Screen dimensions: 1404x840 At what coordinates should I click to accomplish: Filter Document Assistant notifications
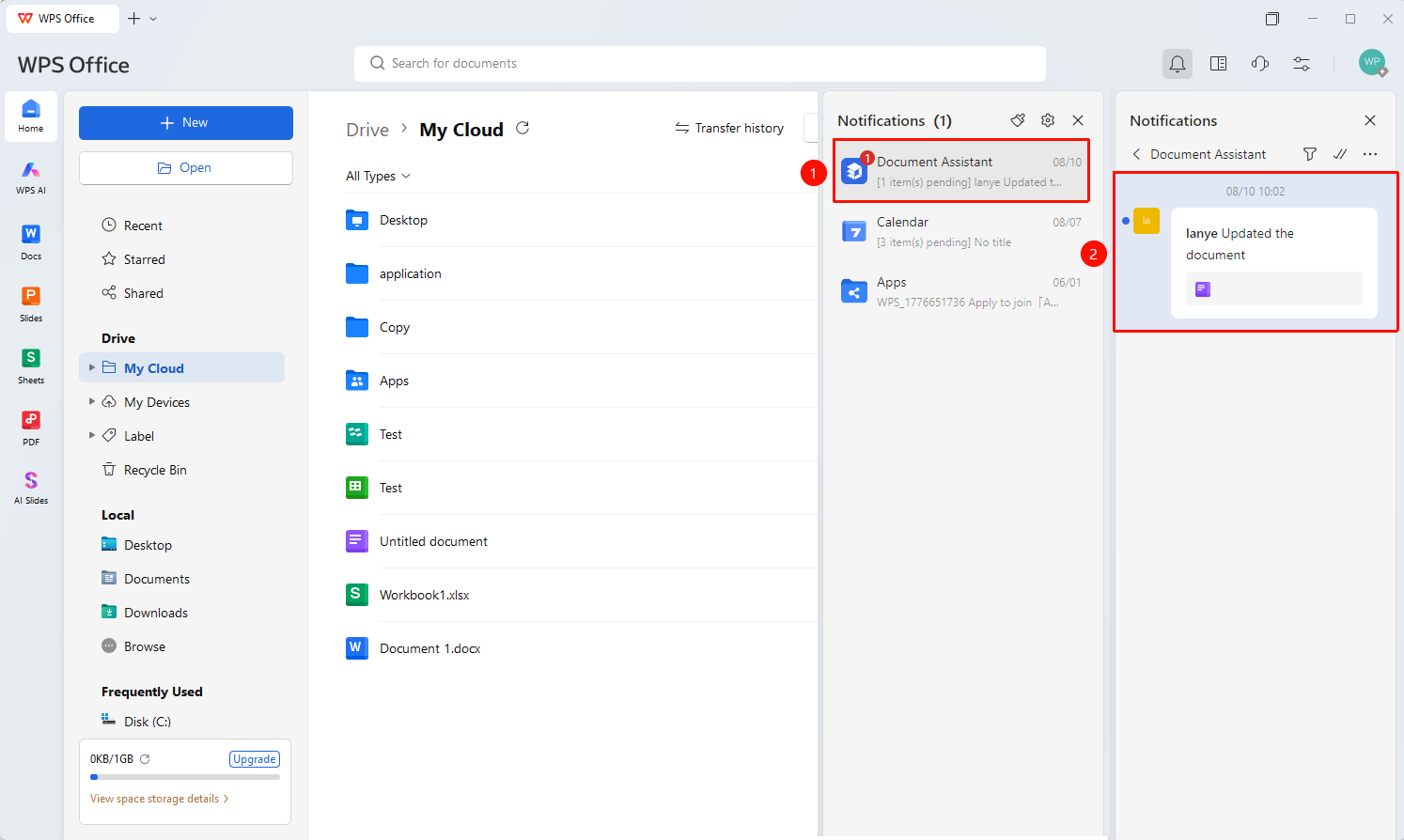(x=1310, y=154)
